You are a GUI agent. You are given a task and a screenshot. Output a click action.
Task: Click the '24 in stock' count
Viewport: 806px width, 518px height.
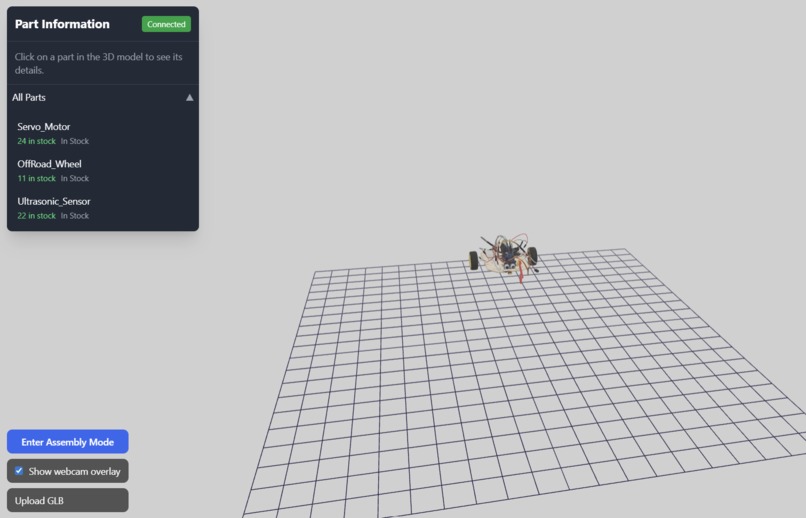[36, 141]
